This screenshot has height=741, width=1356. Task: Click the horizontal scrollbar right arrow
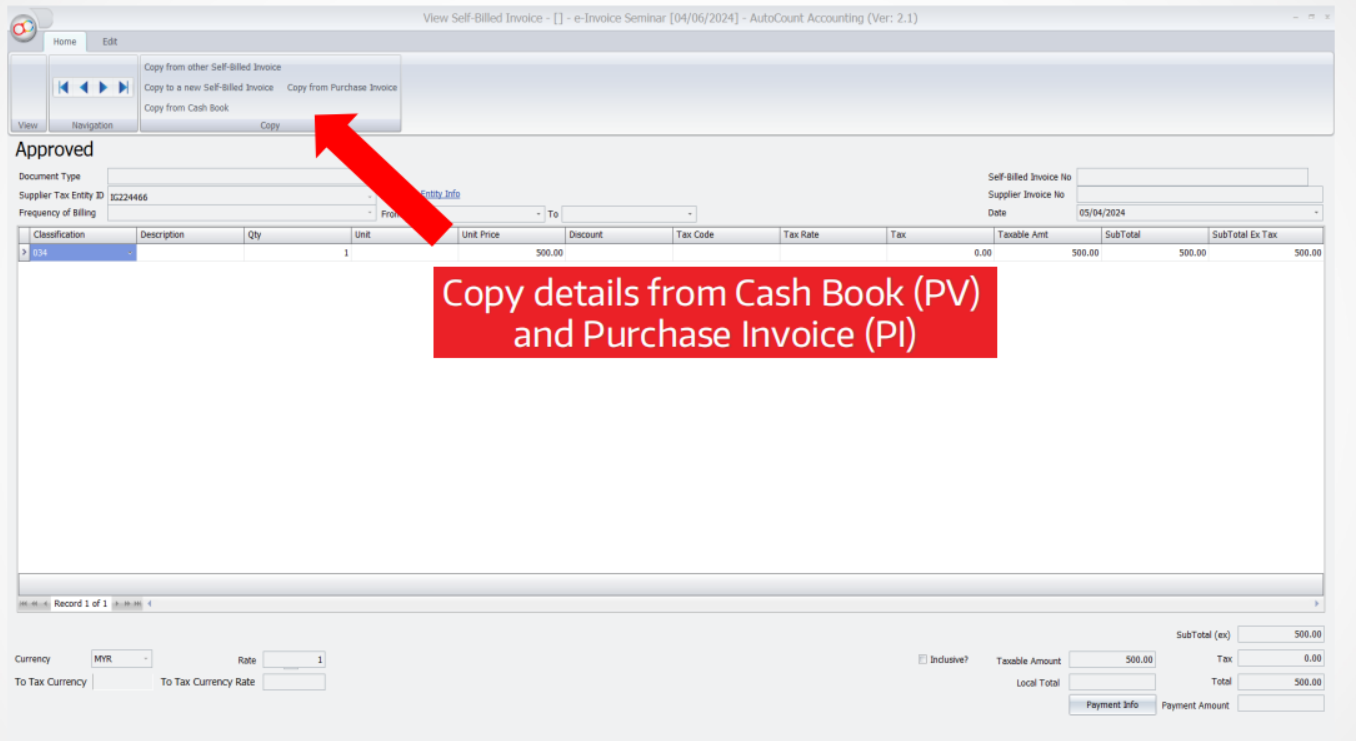(1316, 604)
